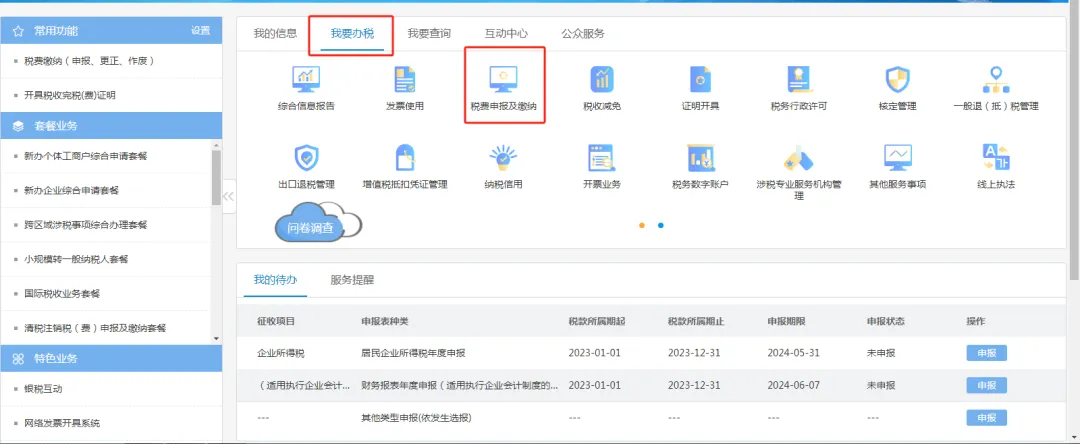Collapse the left sidebar with the arrow handle
Screen dimensions: 1080x444
tap(229, 195)
